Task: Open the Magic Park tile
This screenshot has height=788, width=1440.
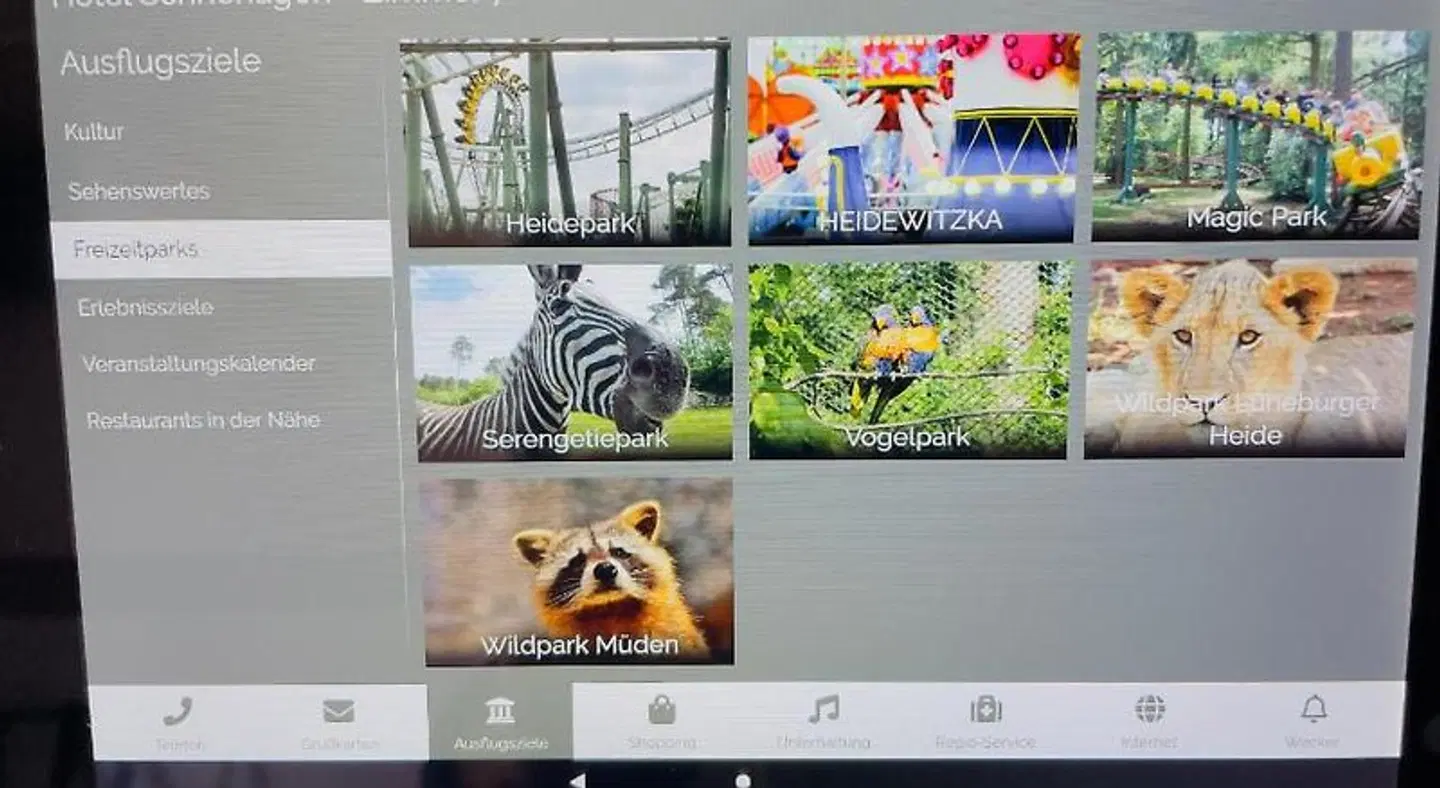Action: pyautogui.click(x=1257, y=136)
